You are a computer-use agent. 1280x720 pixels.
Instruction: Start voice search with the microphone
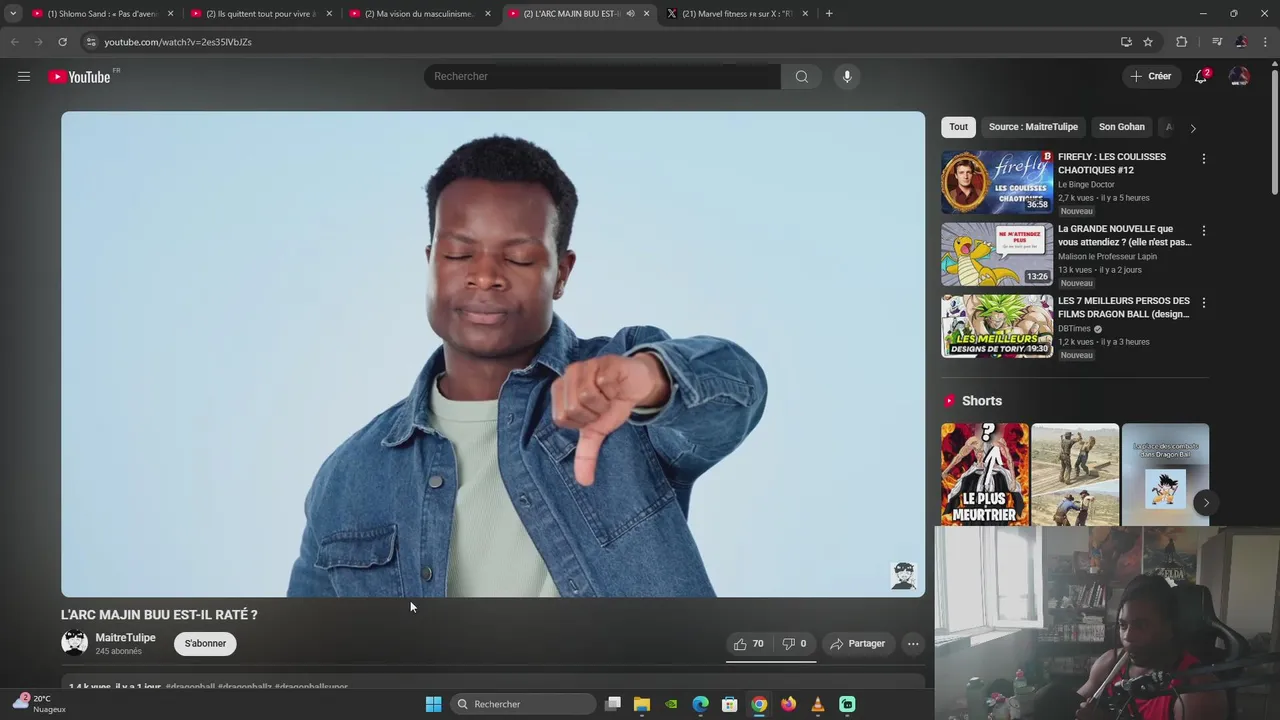point(847,76)
